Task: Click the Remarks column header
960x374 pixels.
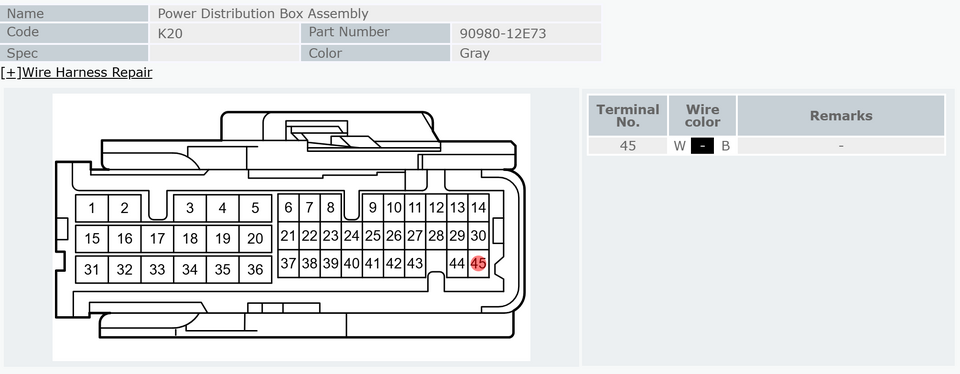Action: click(841, 116)
